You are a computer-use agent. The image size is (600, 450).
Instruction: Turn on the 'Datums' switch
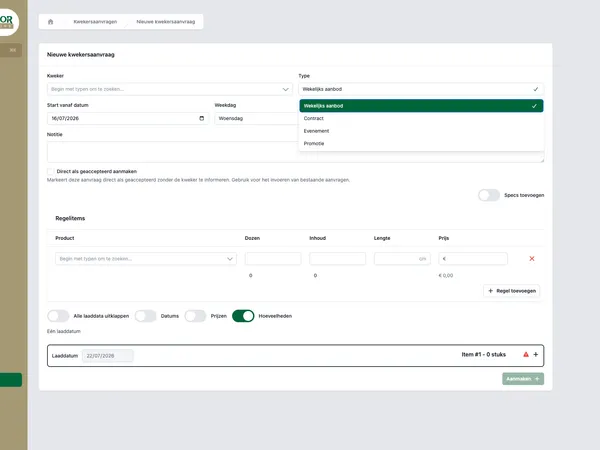coord(145,316)
